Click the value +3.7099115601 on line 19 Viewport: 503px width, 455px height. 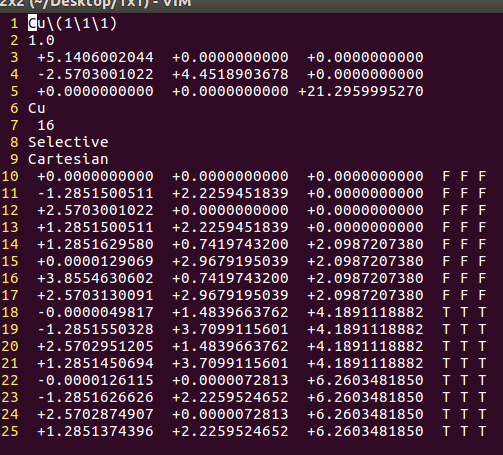click(230, 329)
